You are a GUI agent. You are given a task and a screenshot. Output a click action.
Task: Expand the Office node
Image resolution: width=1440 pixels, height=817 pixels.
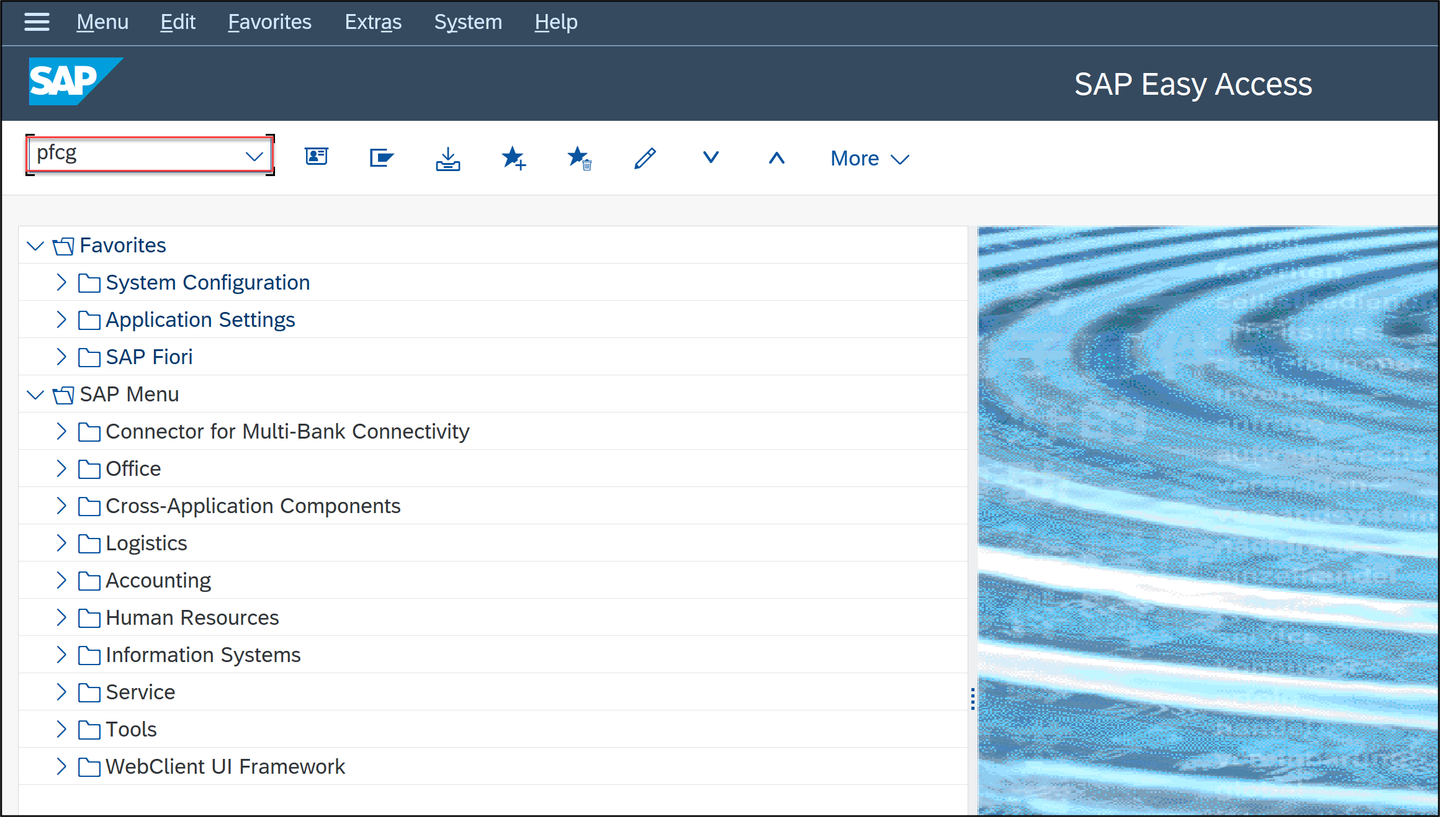click(61, 469)
